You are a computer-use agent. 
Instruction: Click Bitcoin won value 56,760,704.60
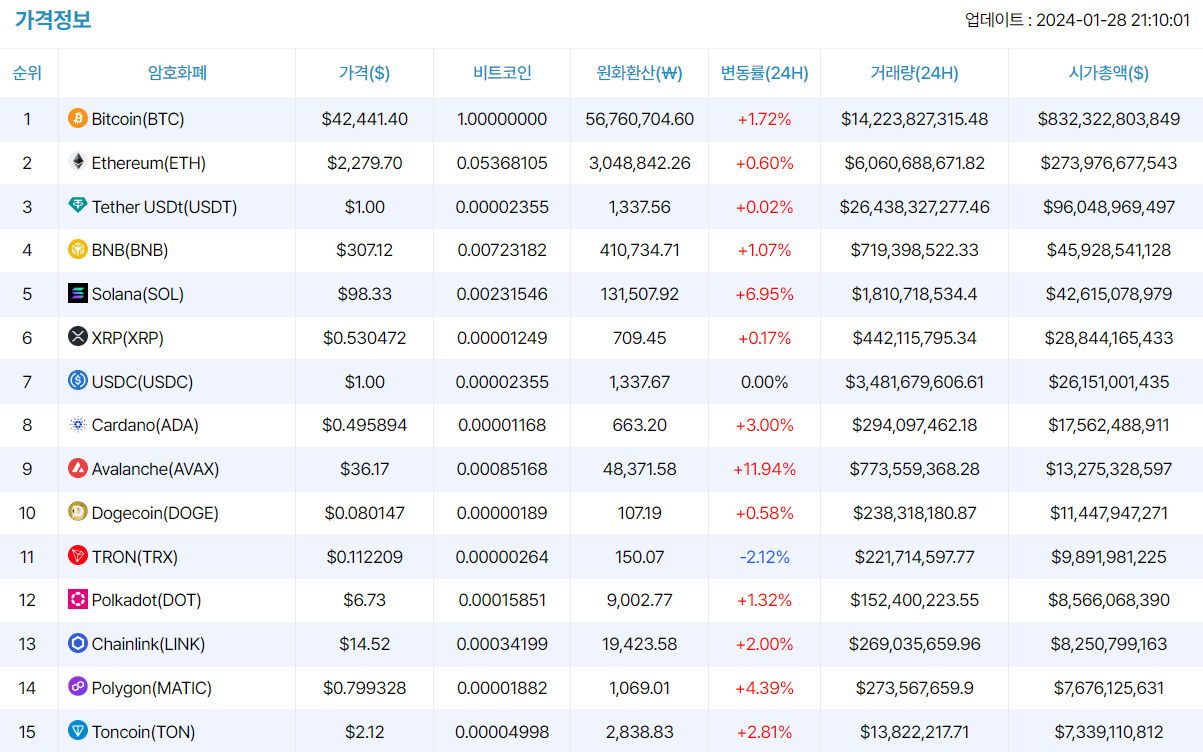tap(640, 119)
